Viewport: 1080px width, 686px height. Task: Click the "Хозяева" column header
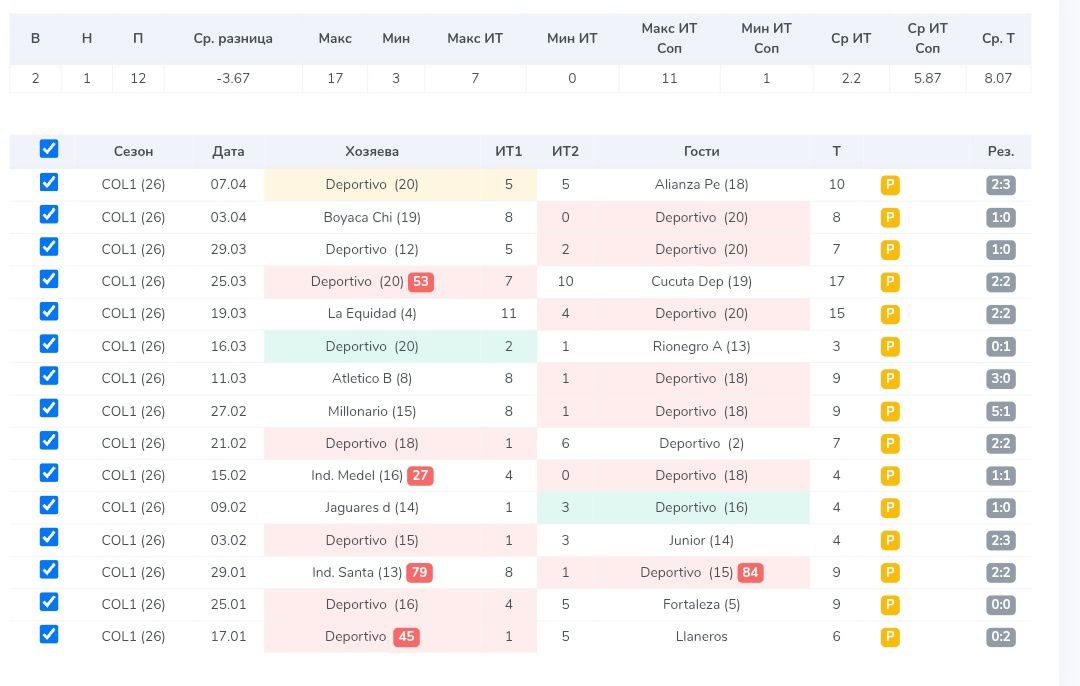(372, 152)
